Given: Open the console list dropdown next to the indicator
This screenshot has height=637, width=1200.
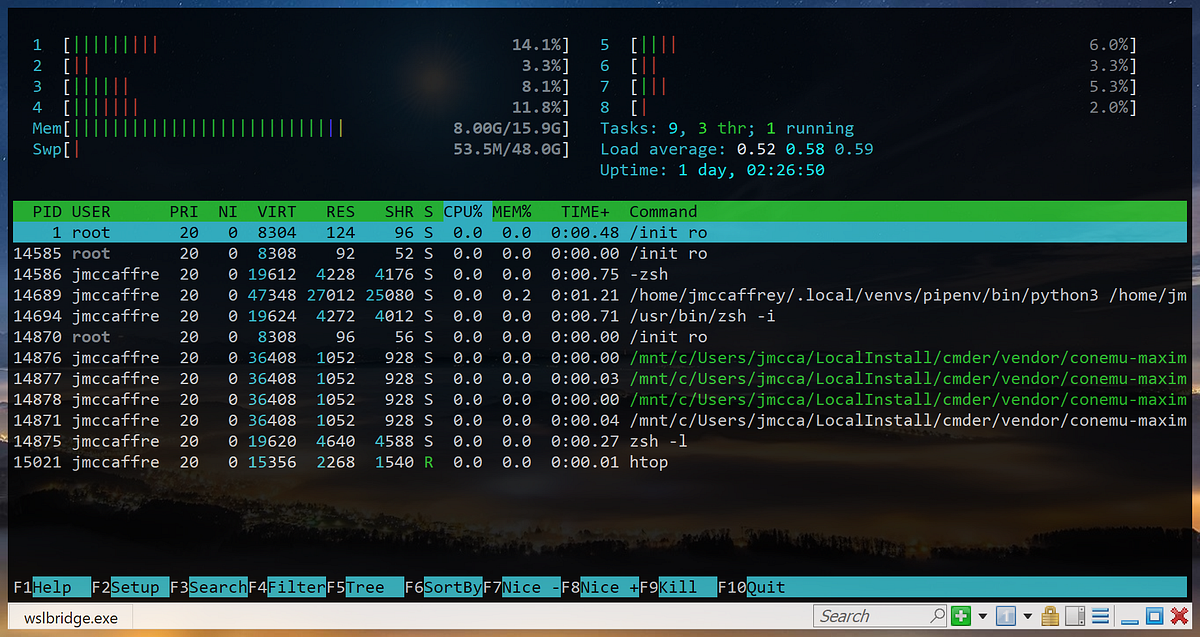Looking at the screenshot, I should coord(1027,616).
